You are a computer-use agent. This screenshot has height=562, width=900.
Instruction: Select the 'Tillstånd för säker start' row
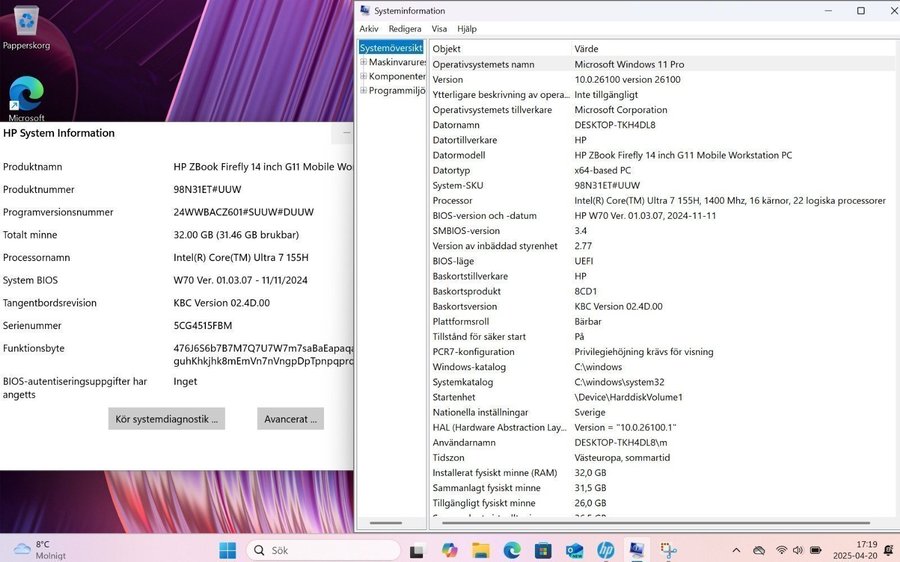(663, 336)
